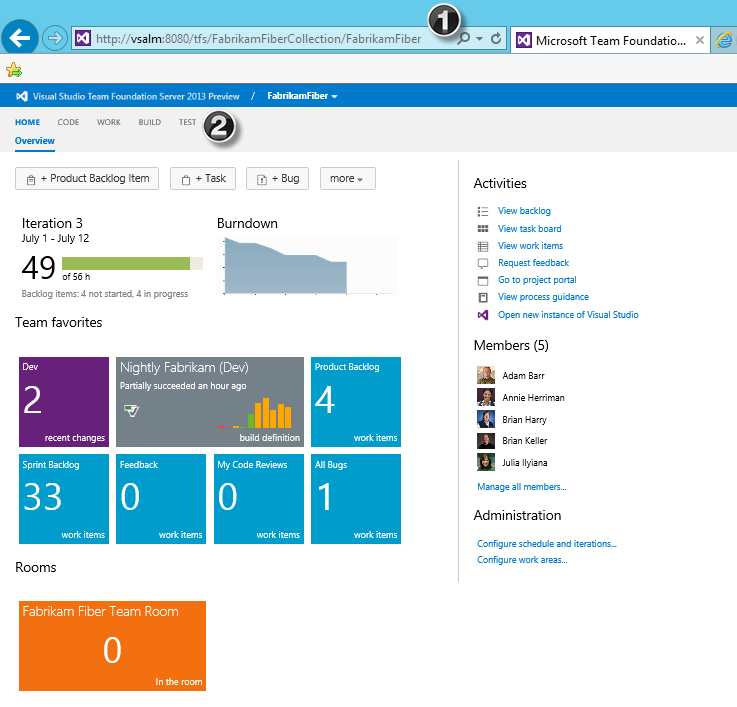737x707 pixels.
Task: Open the more work item types dropdown
Action: [x=347, y=179]
